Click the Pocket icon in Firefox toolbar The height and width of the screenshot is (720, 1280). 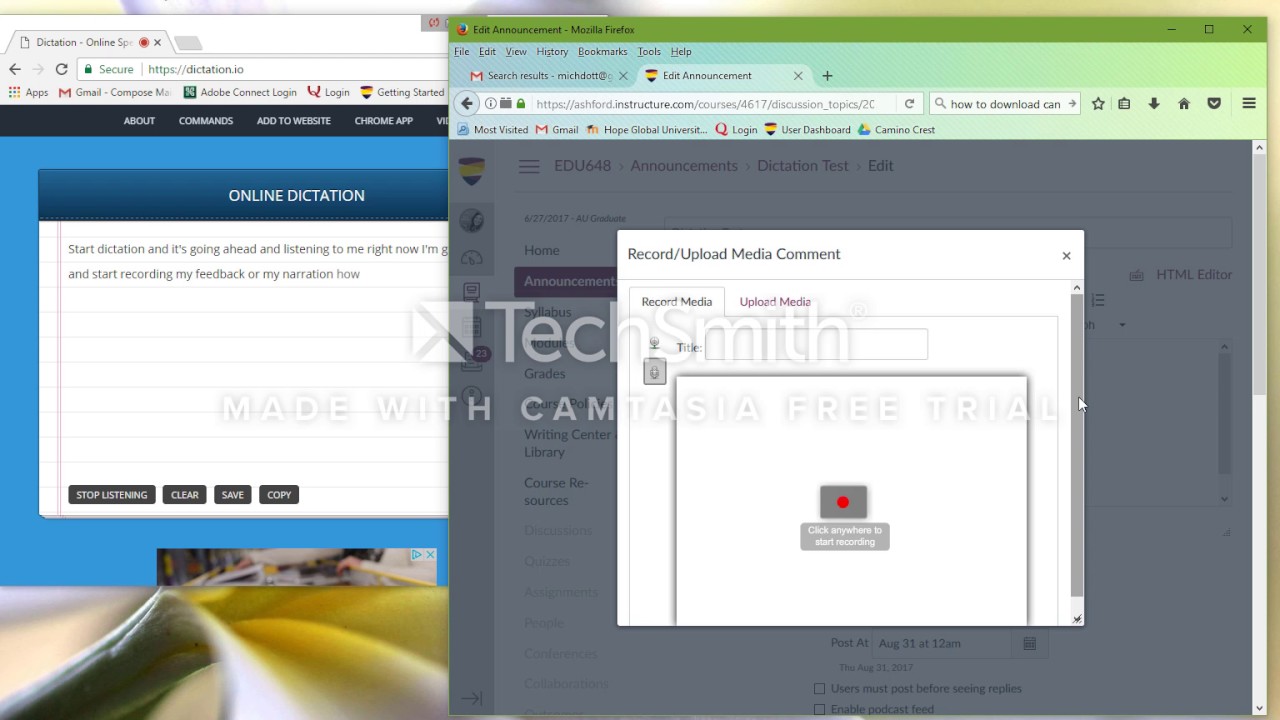click(1214, 103)
